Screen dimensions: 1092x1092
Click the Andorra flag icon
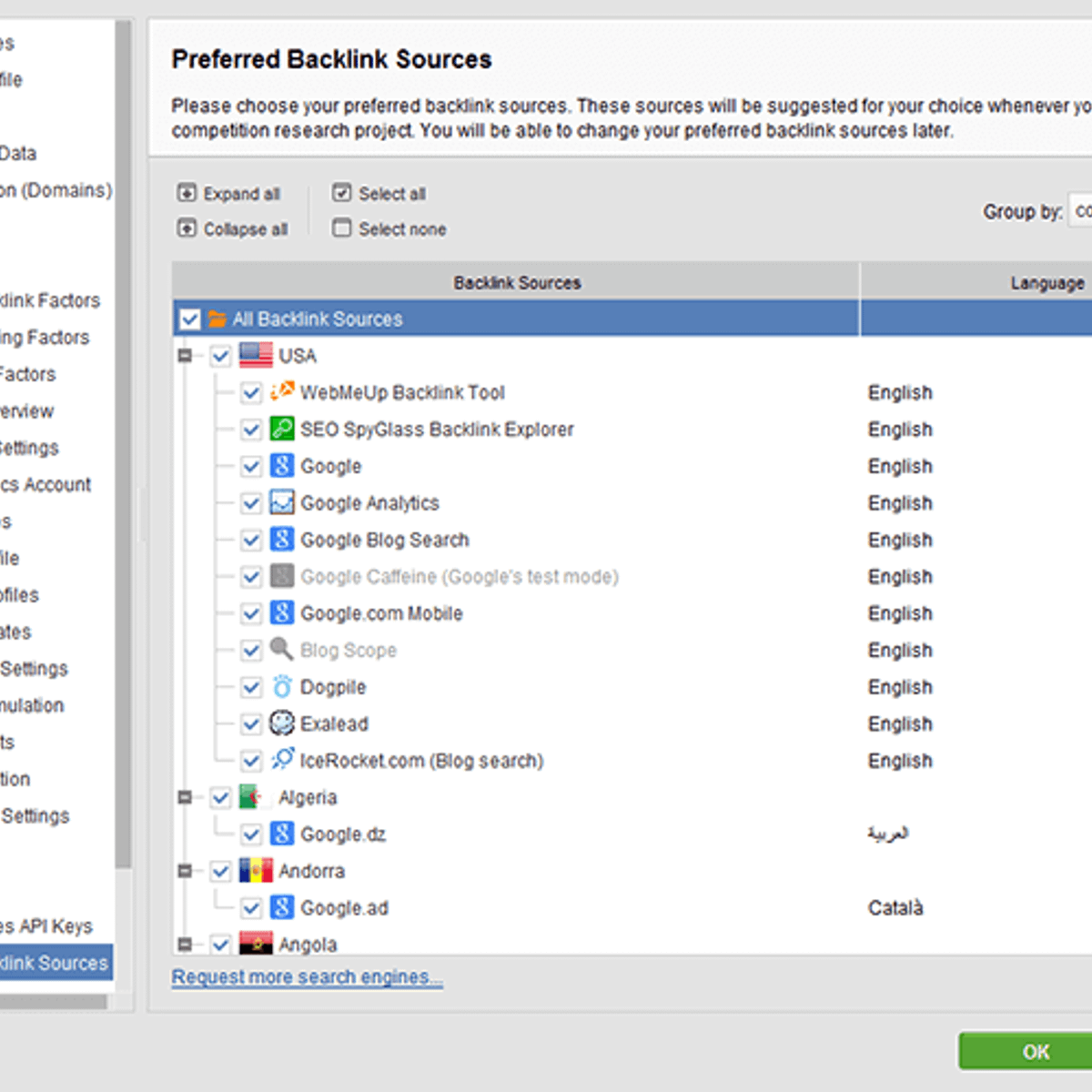(x=256, y=871)
